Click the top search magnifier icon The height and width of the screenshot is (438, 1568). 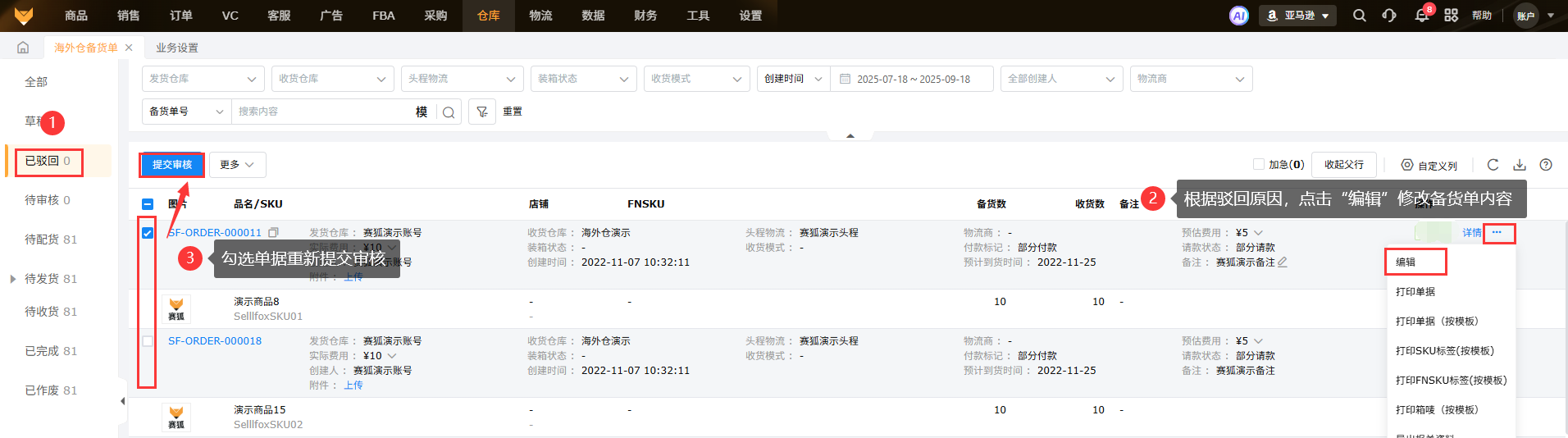1359,16
